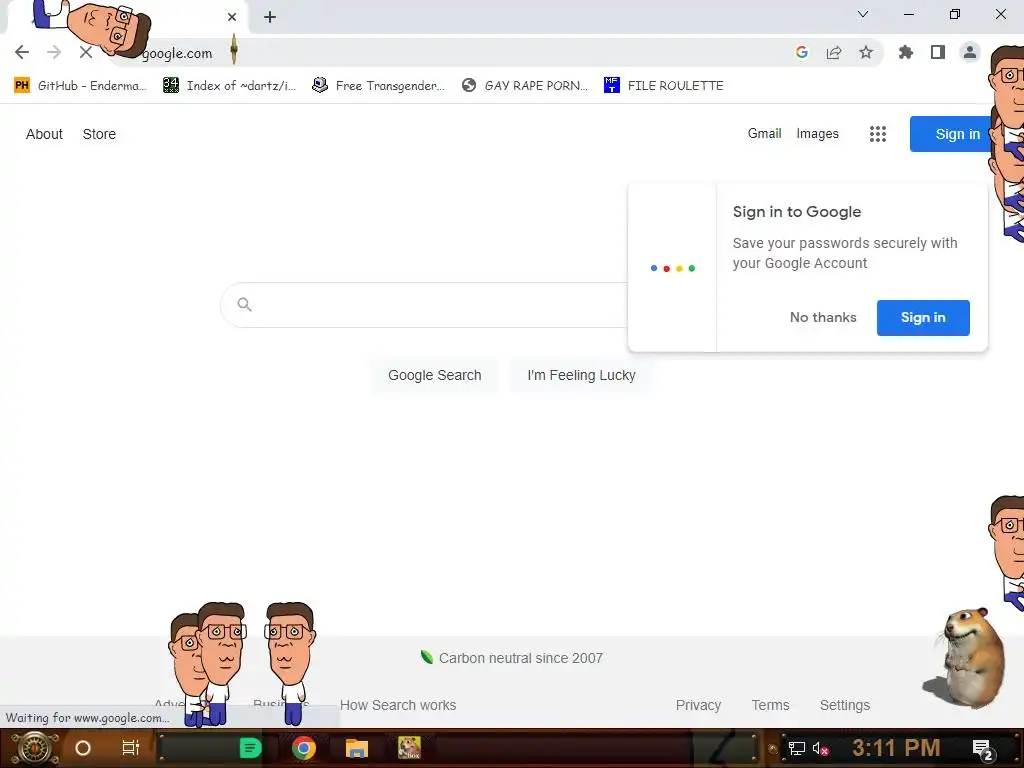Click the muted volume icon in the tray
This screenshot has width=1024, height=768.
820,748
